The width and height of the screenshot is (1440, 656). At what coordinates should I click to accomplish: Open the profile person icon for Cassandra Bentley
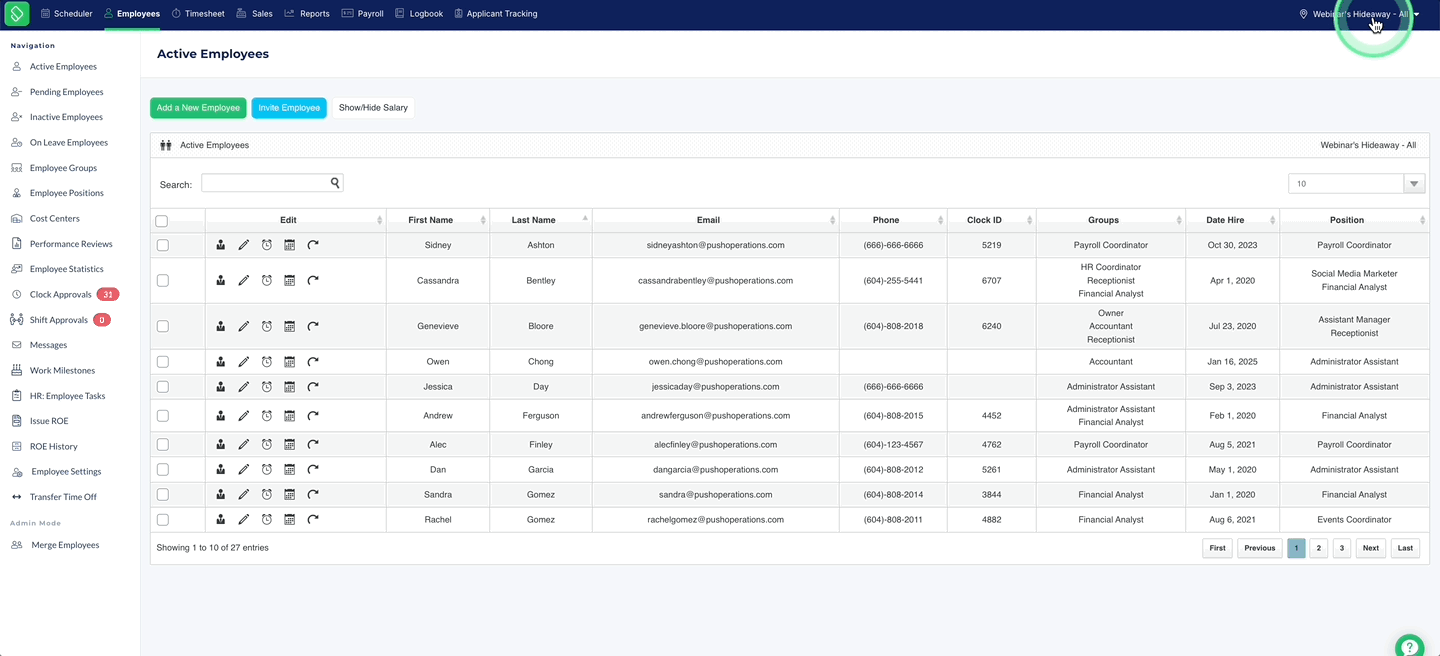(221, 281)
